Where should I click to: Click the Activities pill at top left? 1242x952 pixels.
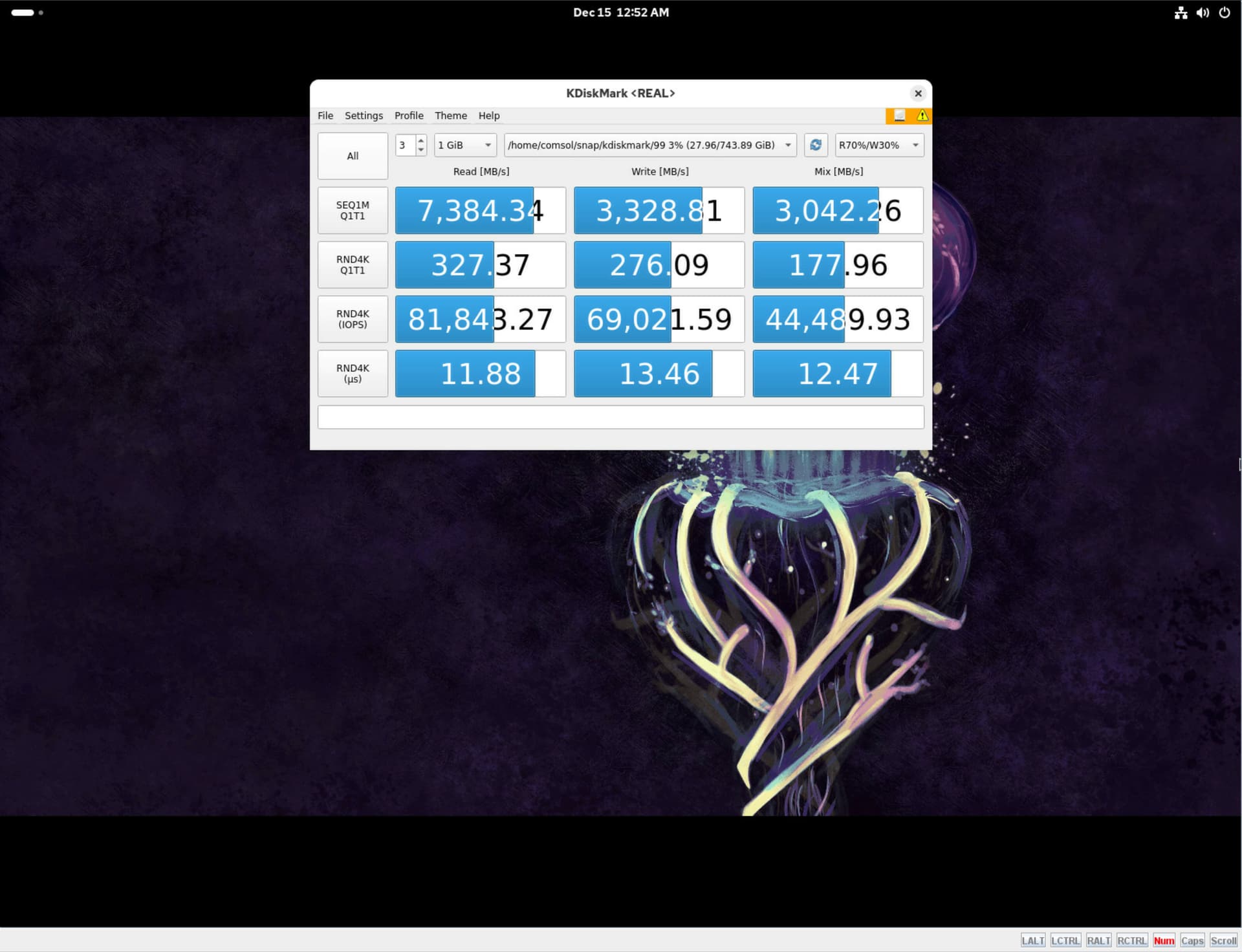click(23, 12)
